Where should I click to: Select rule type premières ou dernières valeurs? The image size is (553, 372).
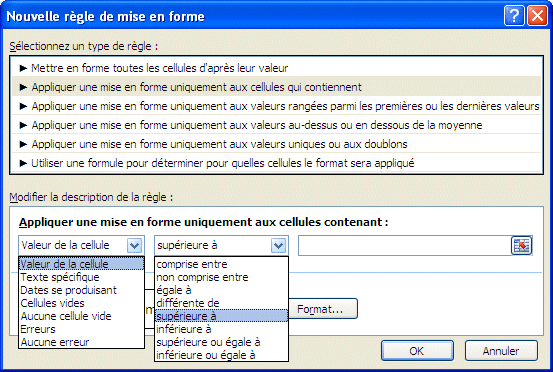click(x=276, y=106)
